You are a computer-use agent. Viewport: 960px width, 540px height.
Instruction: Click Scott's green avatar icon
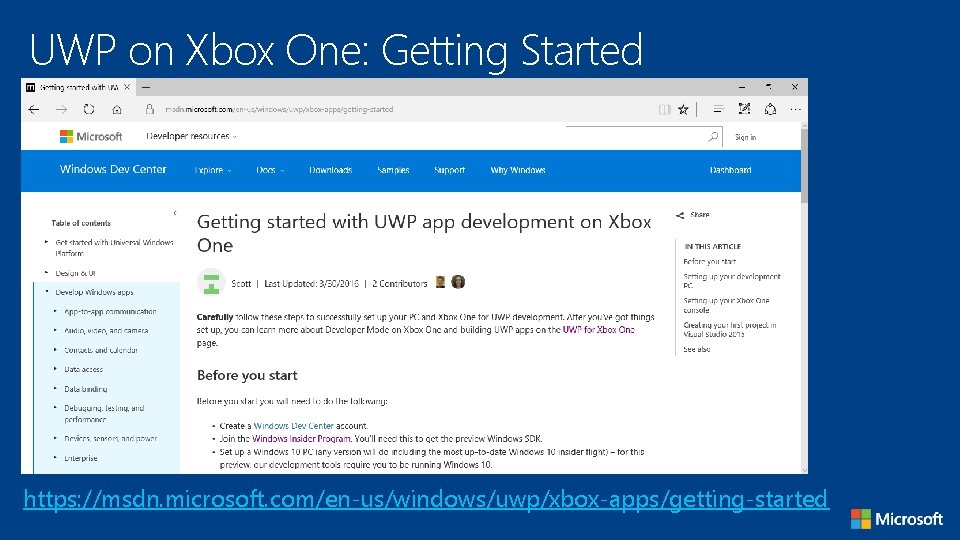[211, 283]
